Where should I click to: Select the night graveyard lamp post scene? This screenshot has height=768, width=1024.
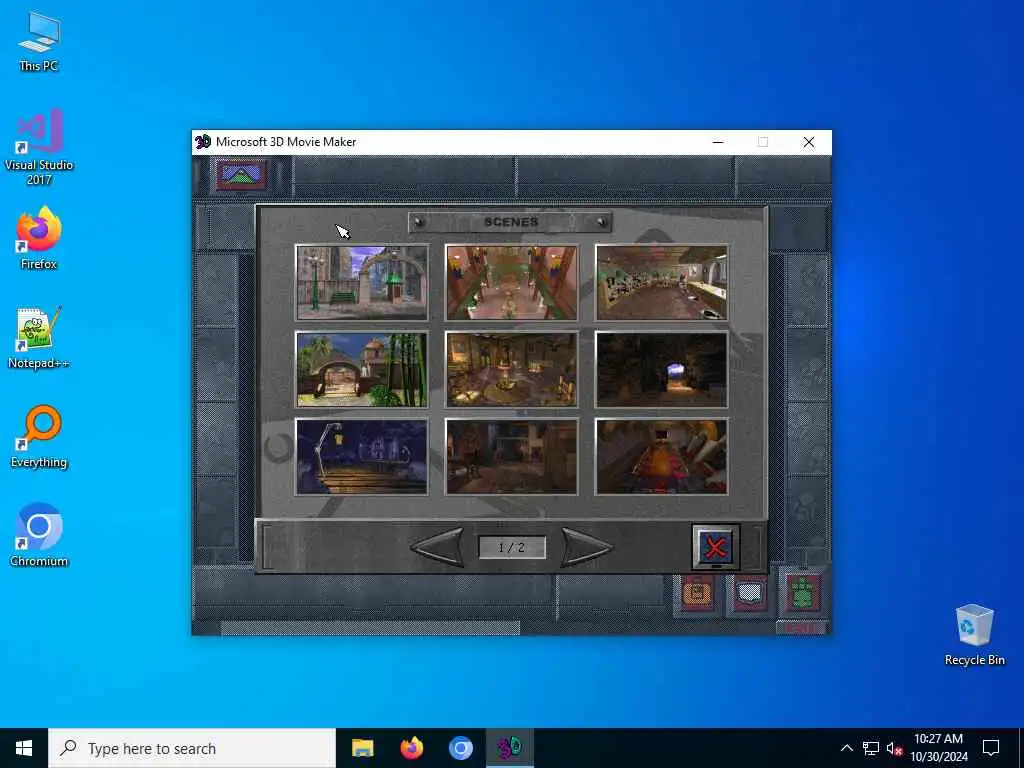coord(362,456)
